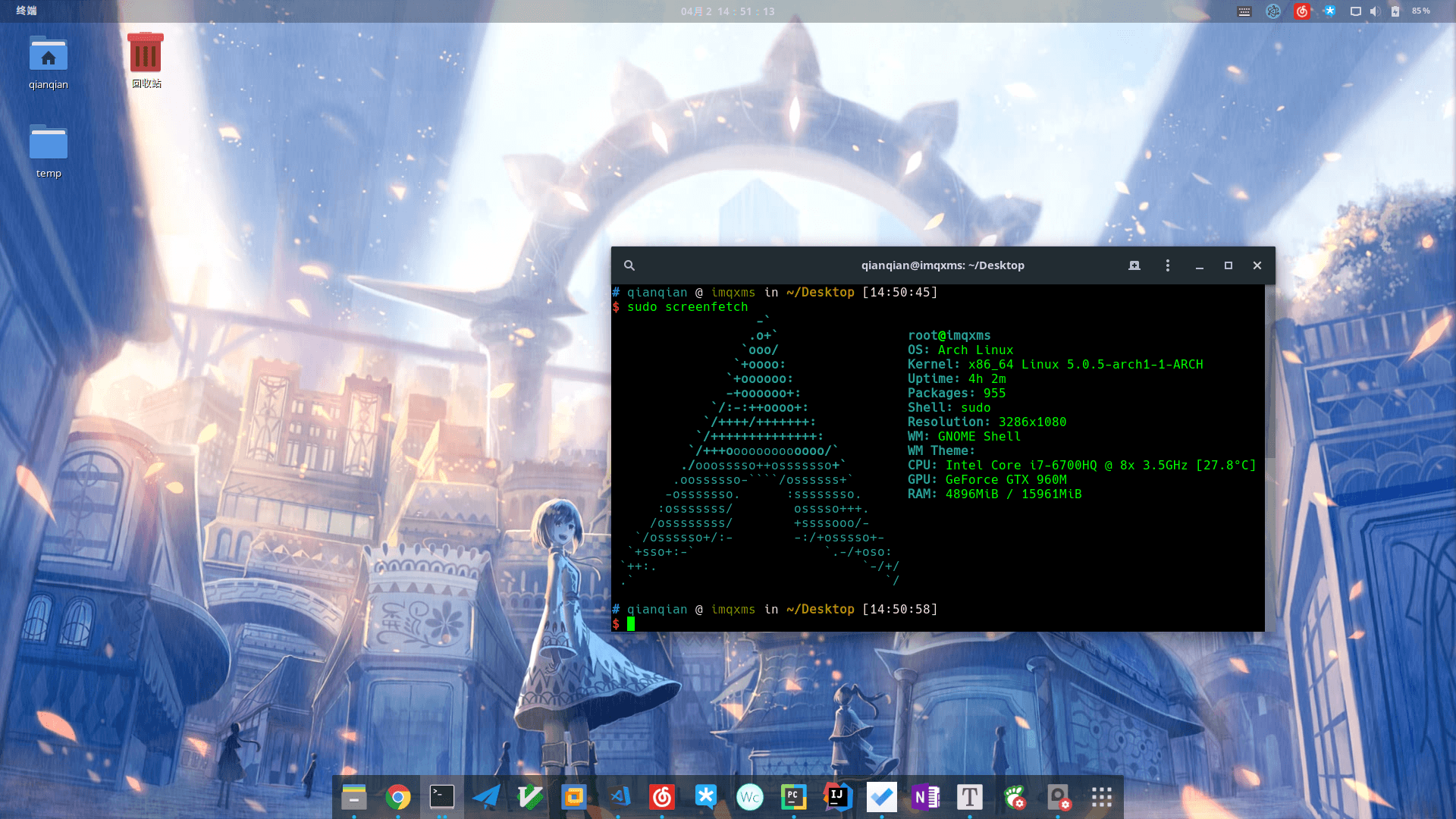Image resolution: width=1456 pixels, height=819 pixels.
Task: Maximize the terminal window
Action: click(x=1228, y=265)
